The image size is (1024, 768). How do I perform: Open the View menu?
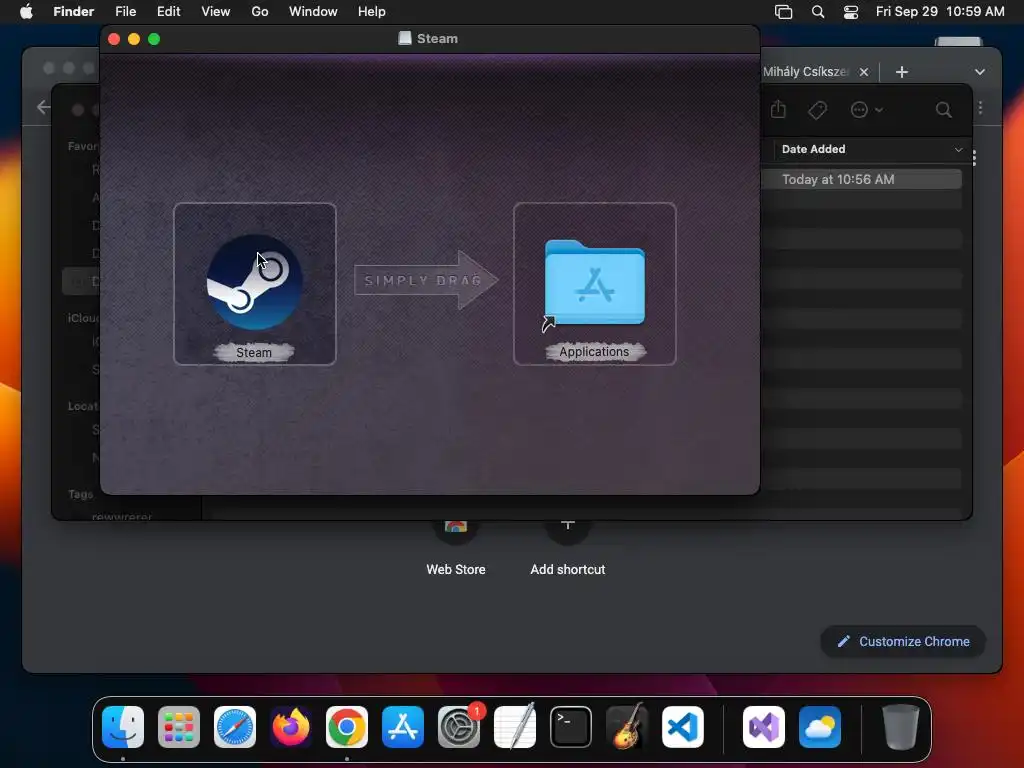[x=216, y=12]
